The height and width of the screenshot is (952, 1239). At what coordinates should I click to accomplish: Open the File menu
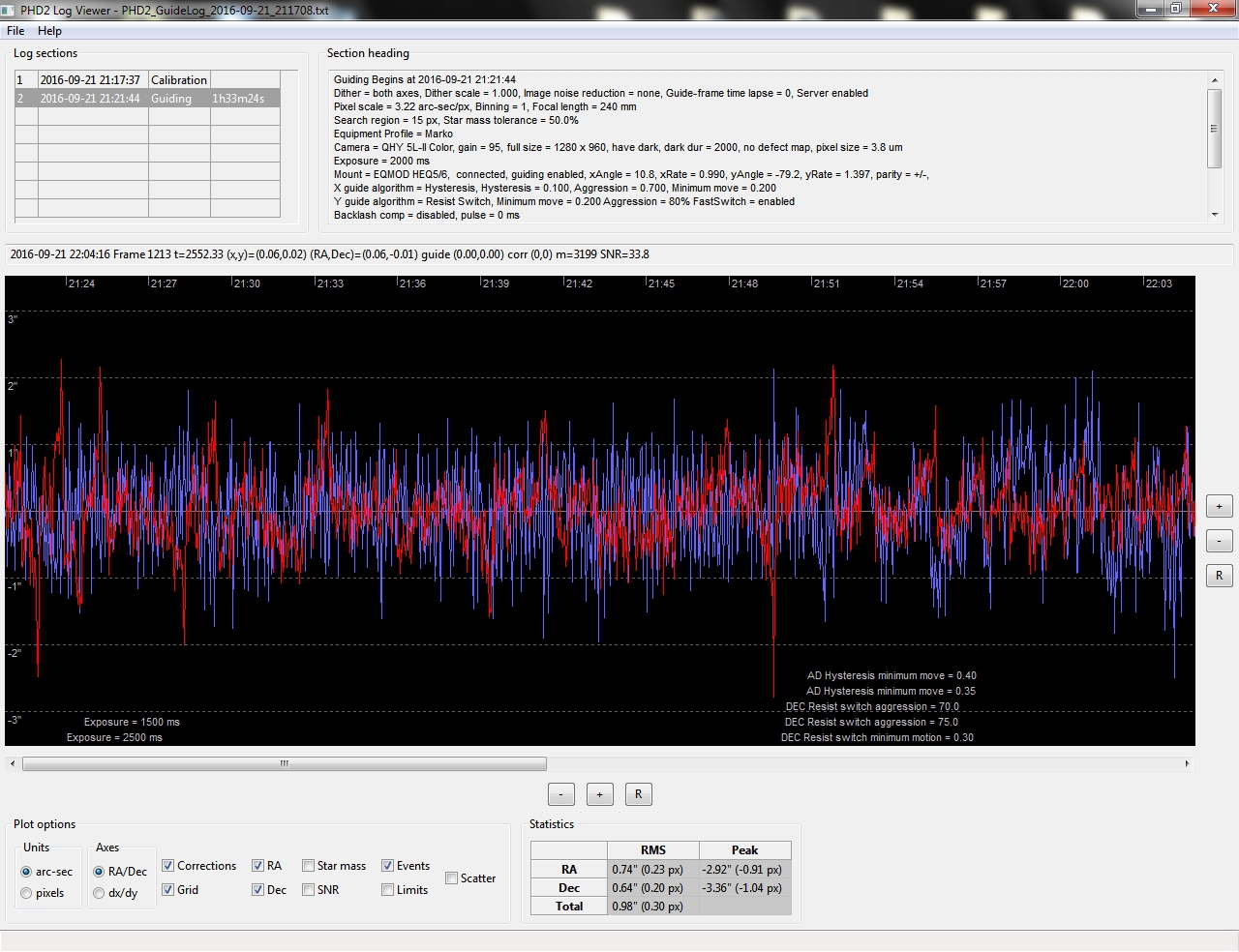pos(15,31)
